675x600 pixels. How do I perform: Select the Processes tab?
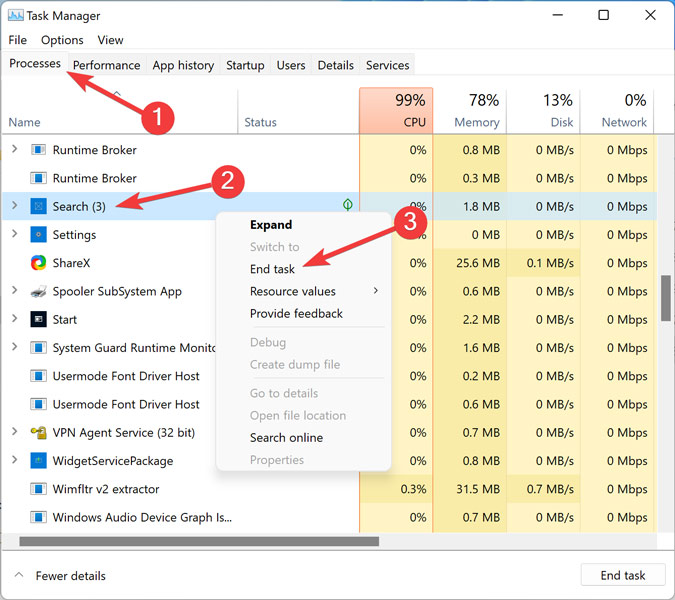pos(35,64)
